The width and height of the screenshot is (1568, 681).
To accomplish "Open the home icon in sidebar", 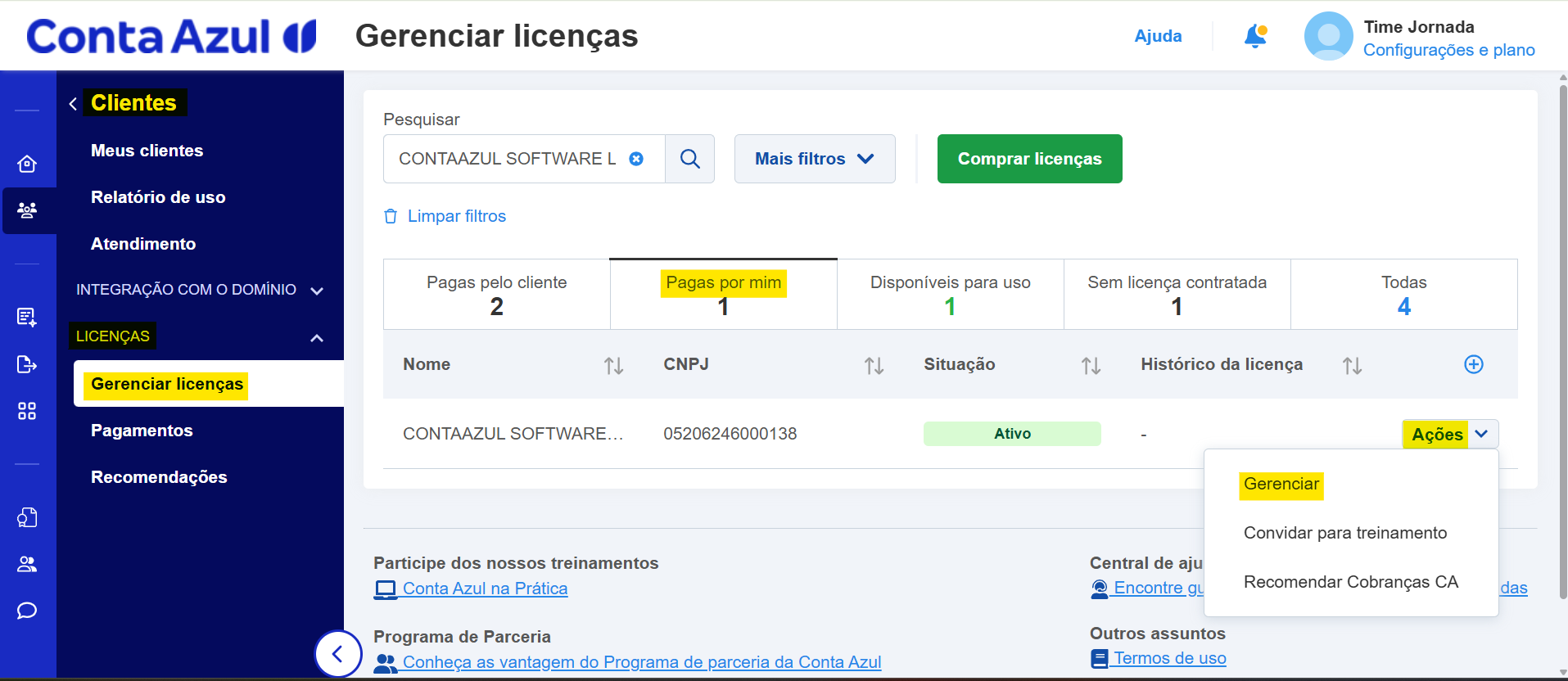I will point(27,164).
